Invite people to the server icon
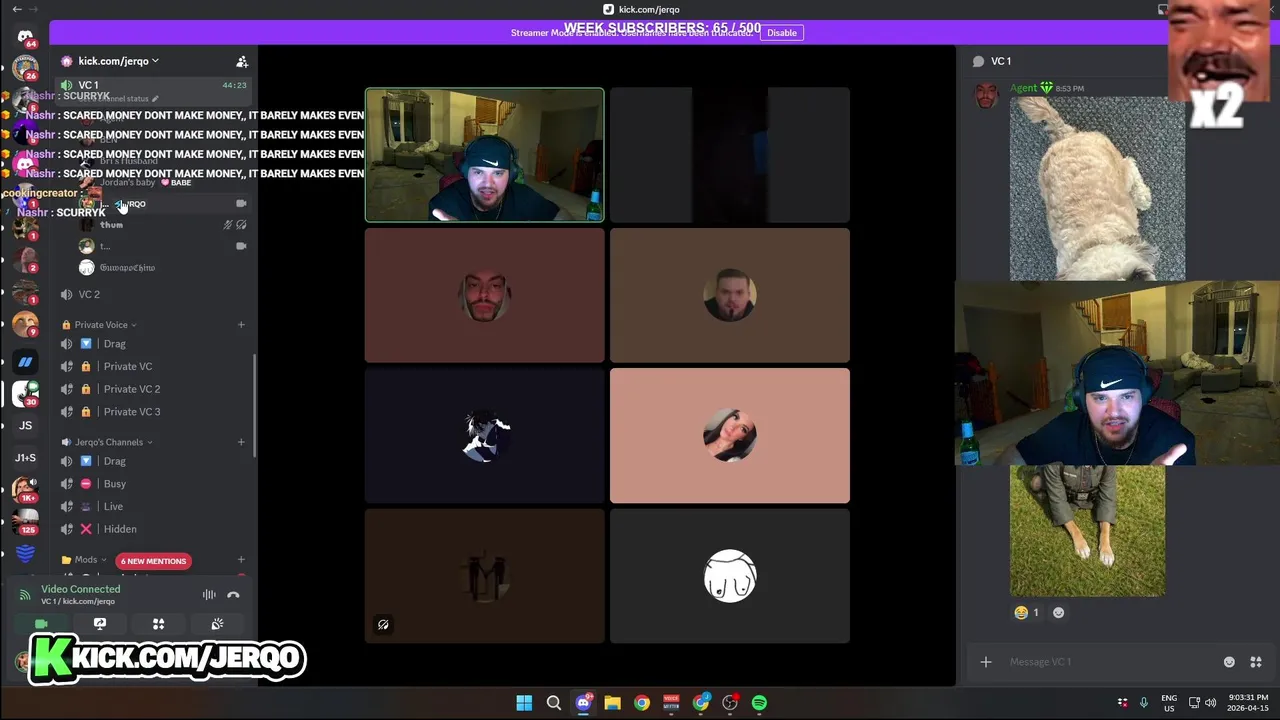The width and height of the screenshot is (1280, 720). [x=241, y=62]
